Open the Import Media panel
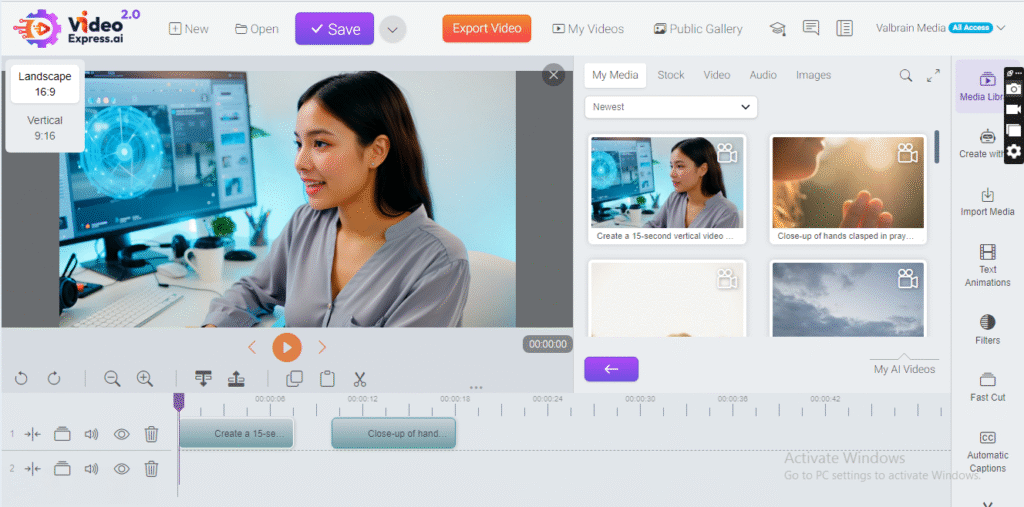The image size is (1024, 507). coord(987,203)
